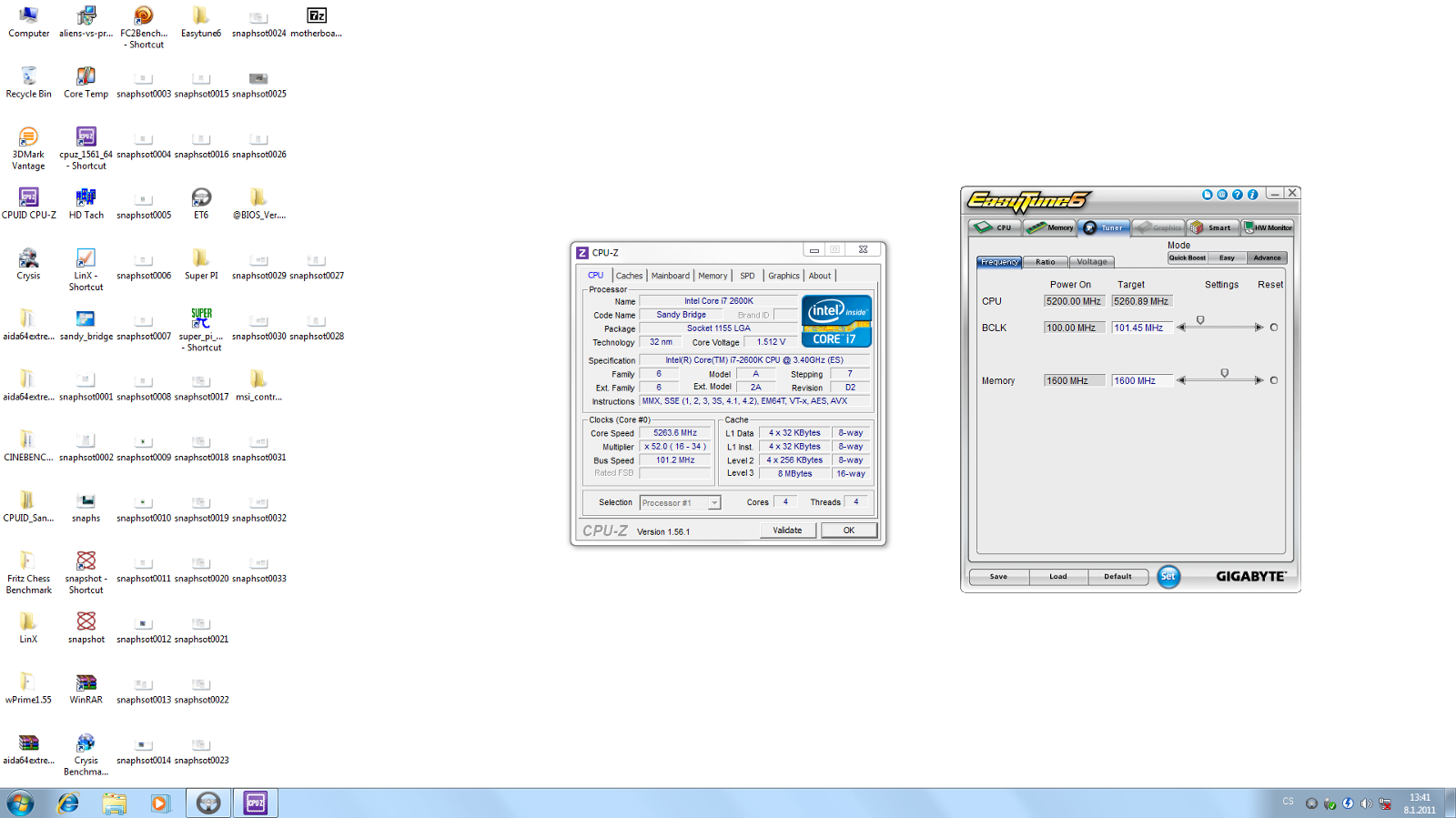Open the CPUID CPU-Z desktop icon
Viewport: 1456px width, 818px height.
tap(28, 204)
